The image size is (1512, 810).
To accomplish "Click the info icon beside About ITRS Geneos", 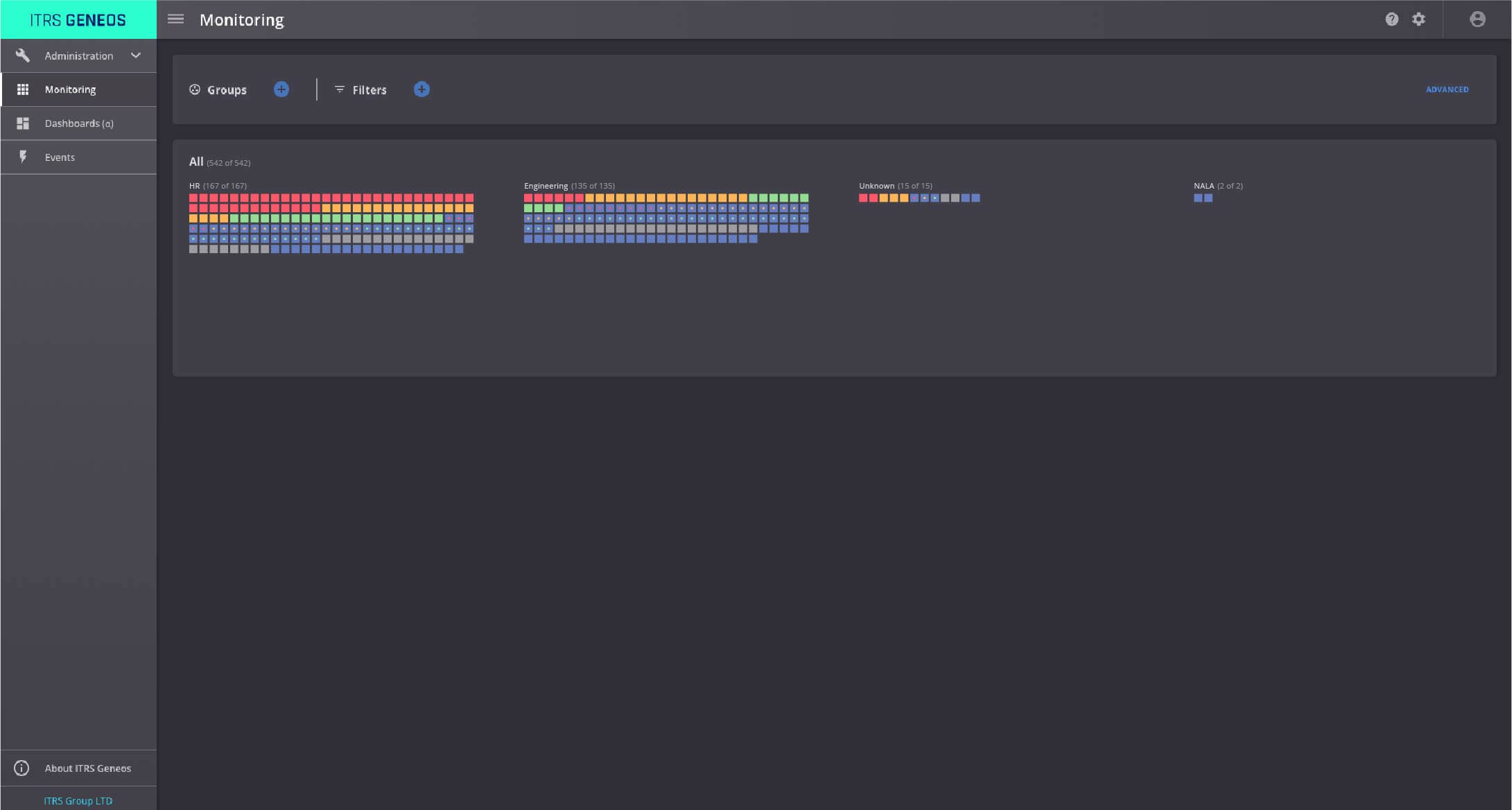I will coord(22,768).
